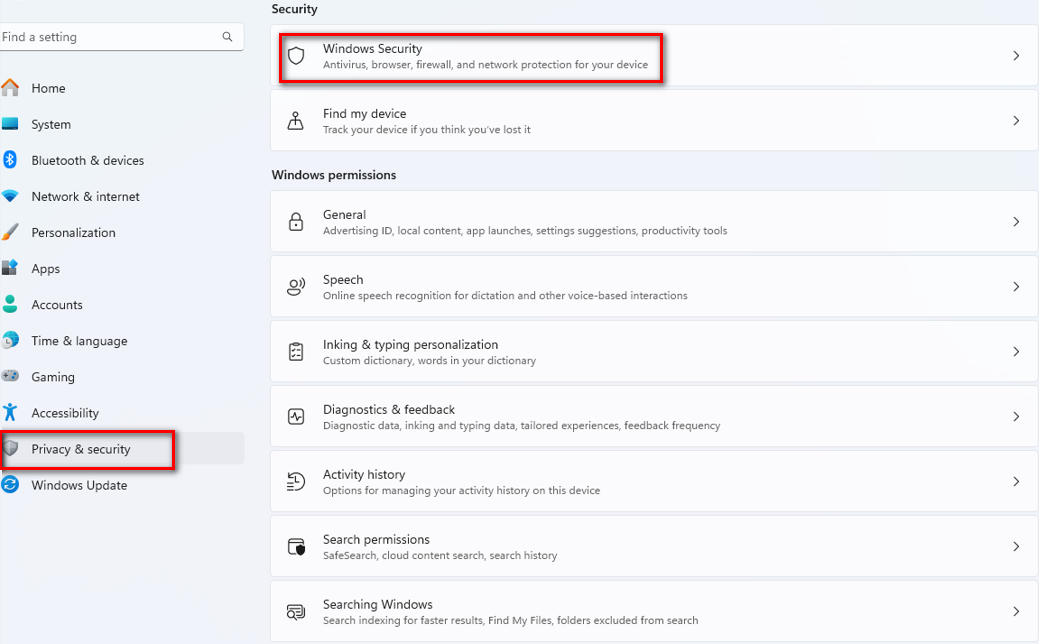Open Personalization settings
The width and height of the screenshot is (1039, 644).
(x=122, y=232)
